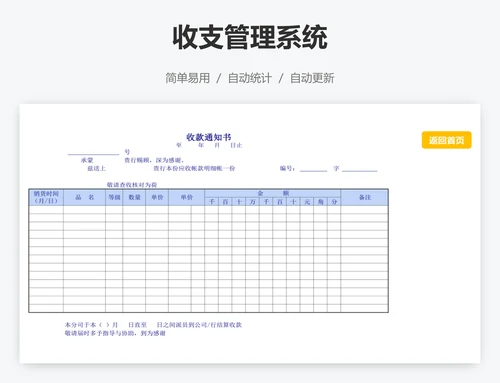Select the 金额 merged header cell
The width and height of the screenshot is (500, 383).
273,193
